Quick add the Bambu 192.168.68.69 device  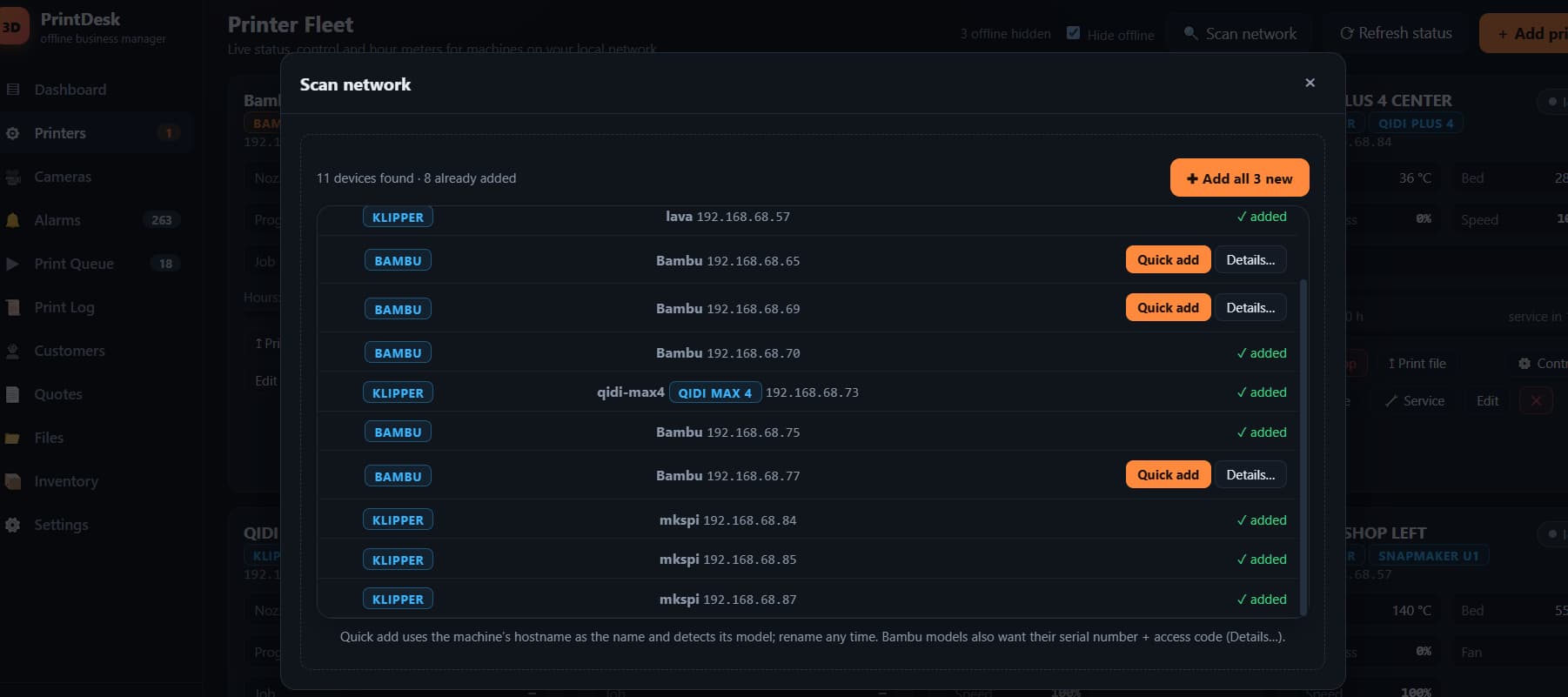click(x=1168, y=307)
